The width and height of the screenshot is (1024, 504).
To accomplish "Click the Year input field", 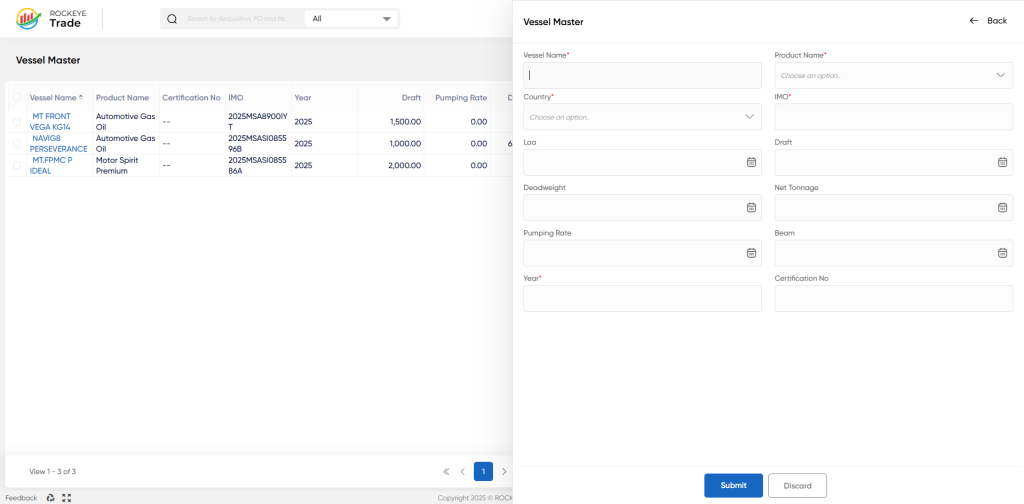I will [643, 298].
